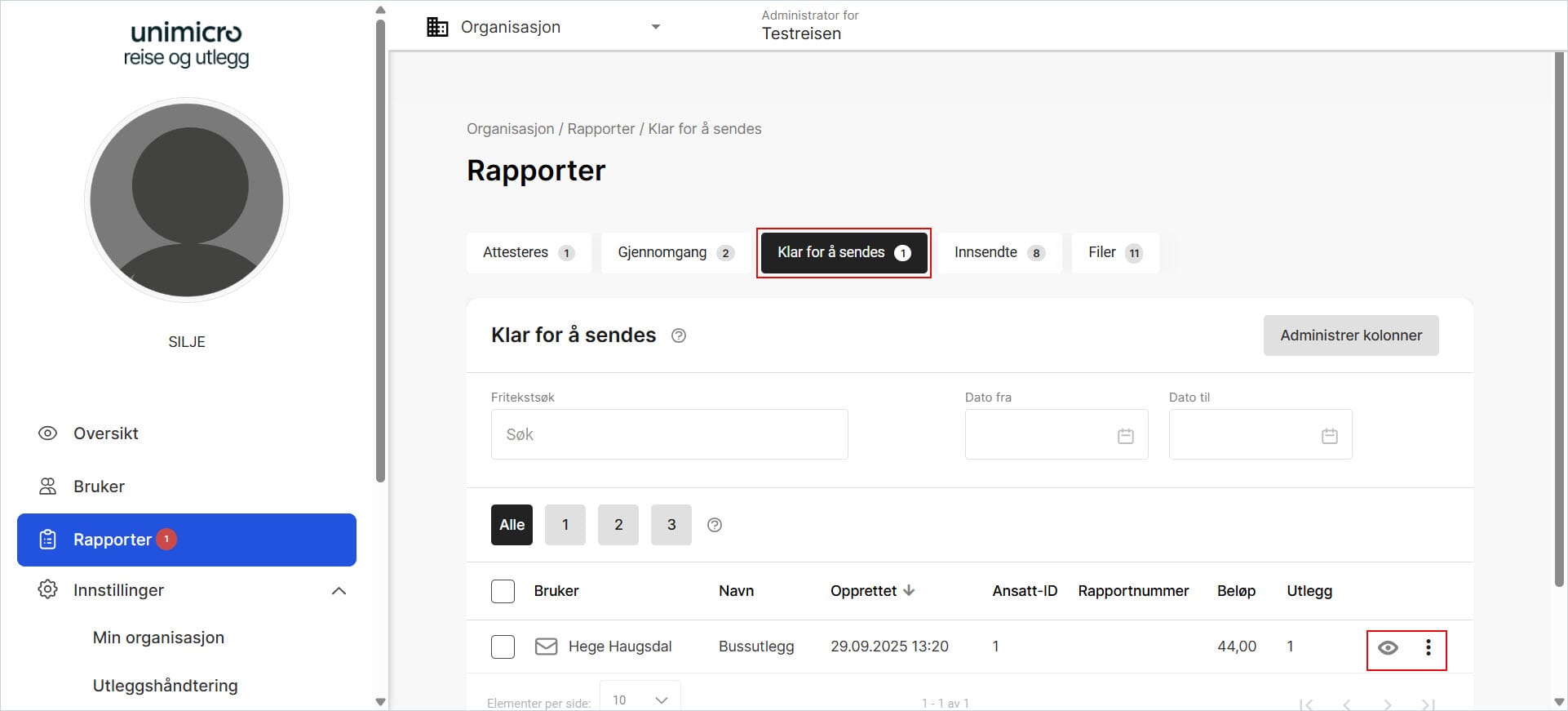The image size is (1568, 711).
Task: Toggle the Alle filter button
Action: click(x=512, y=525)
